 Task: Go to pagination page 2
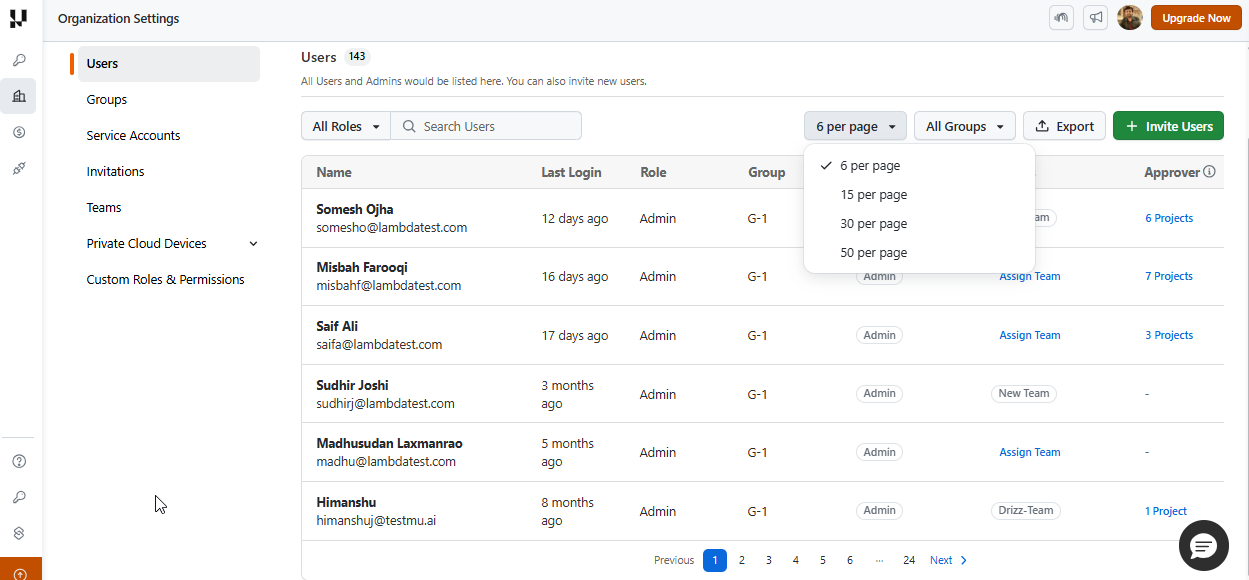tap(742, 561)
